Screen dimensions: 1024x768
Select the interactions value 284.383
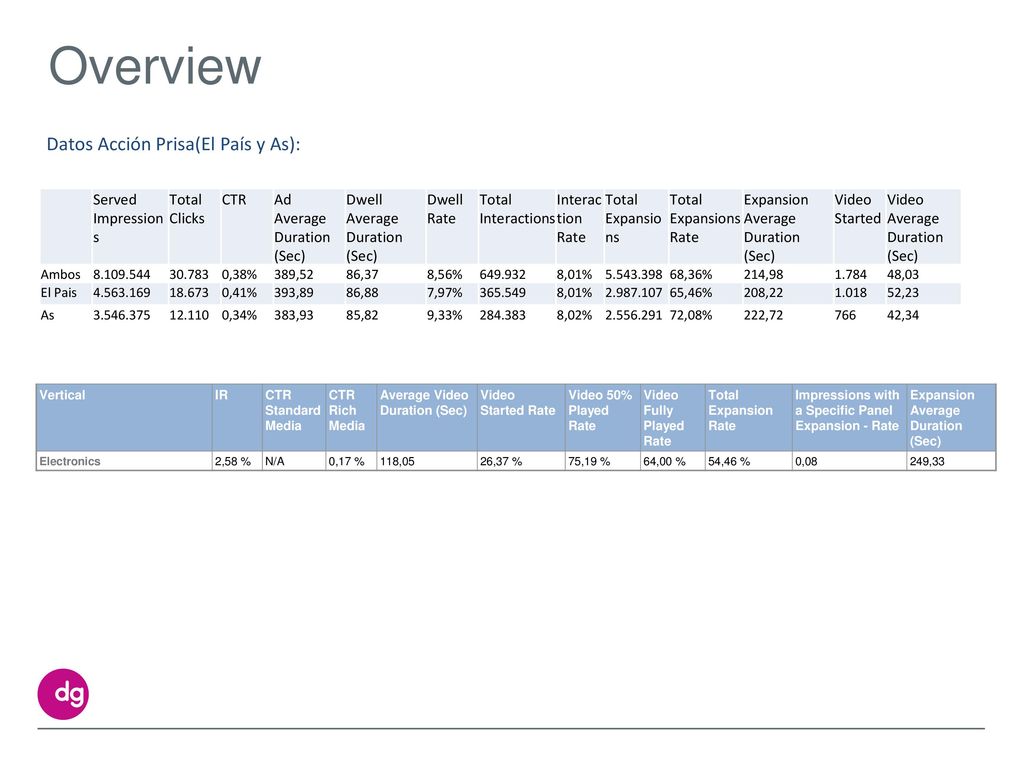point(502,315)
